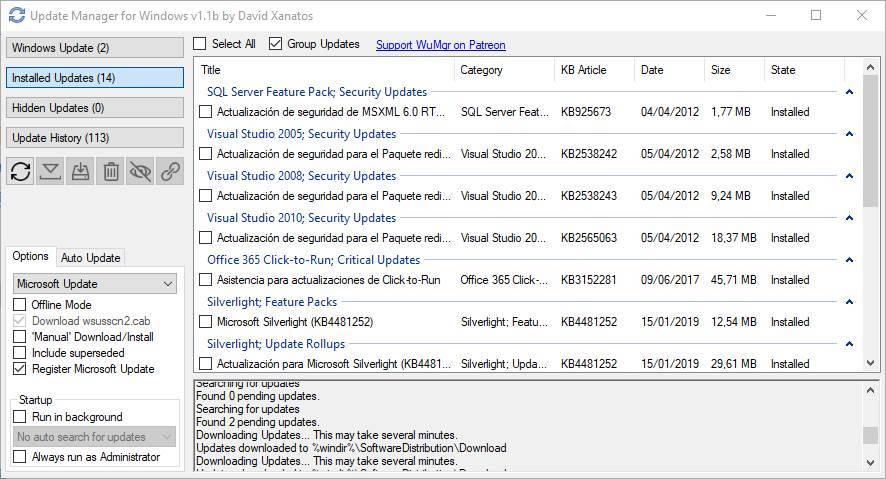The height and width of the screenshot is (479, 886).
Task: Maximize the Update Manager window
Action: (816, 15)
